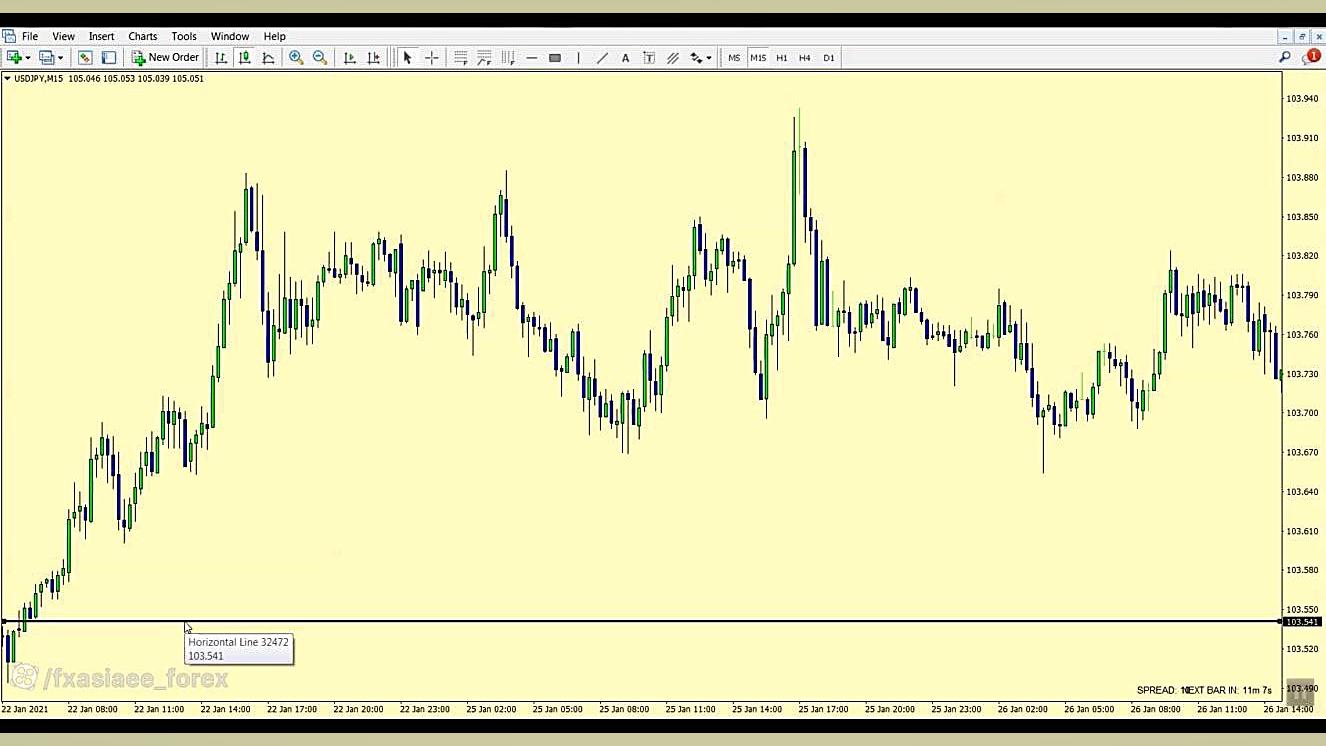1326x746 pixels.
Task: Select the Equidistant Channel tool
Action: pos(673,58)
